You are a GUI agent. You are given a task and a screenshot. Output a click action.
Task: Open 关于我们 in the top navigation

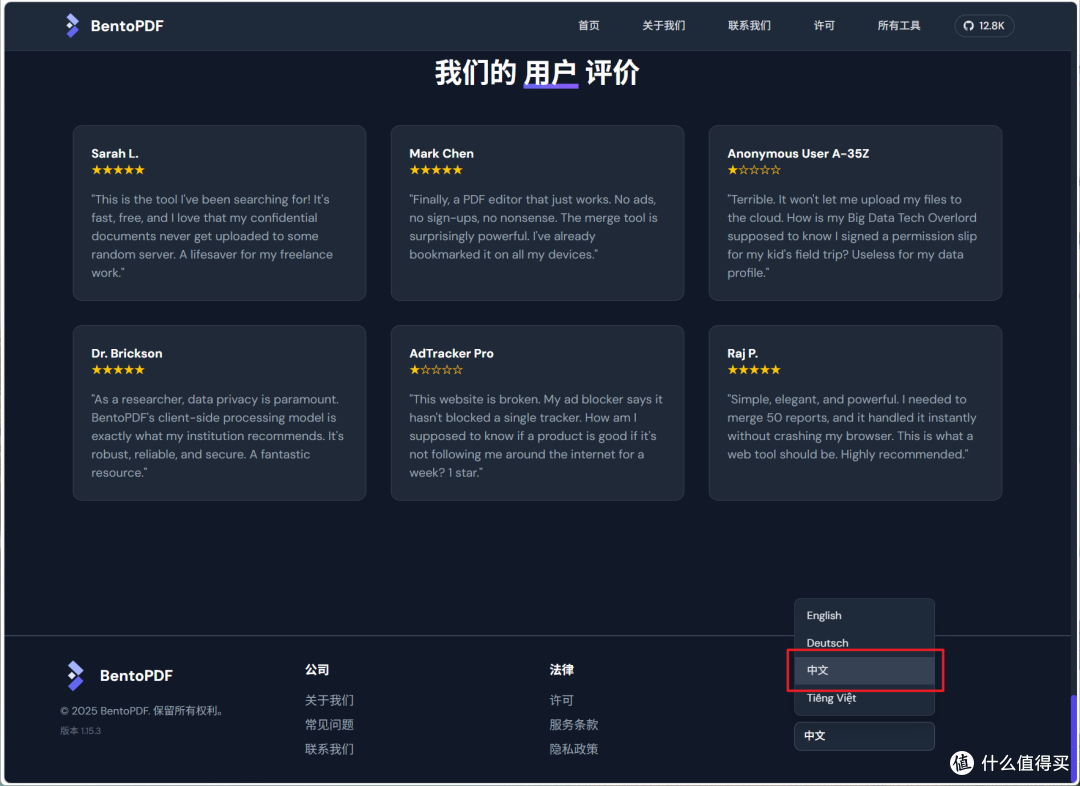(x=663, y=25)
